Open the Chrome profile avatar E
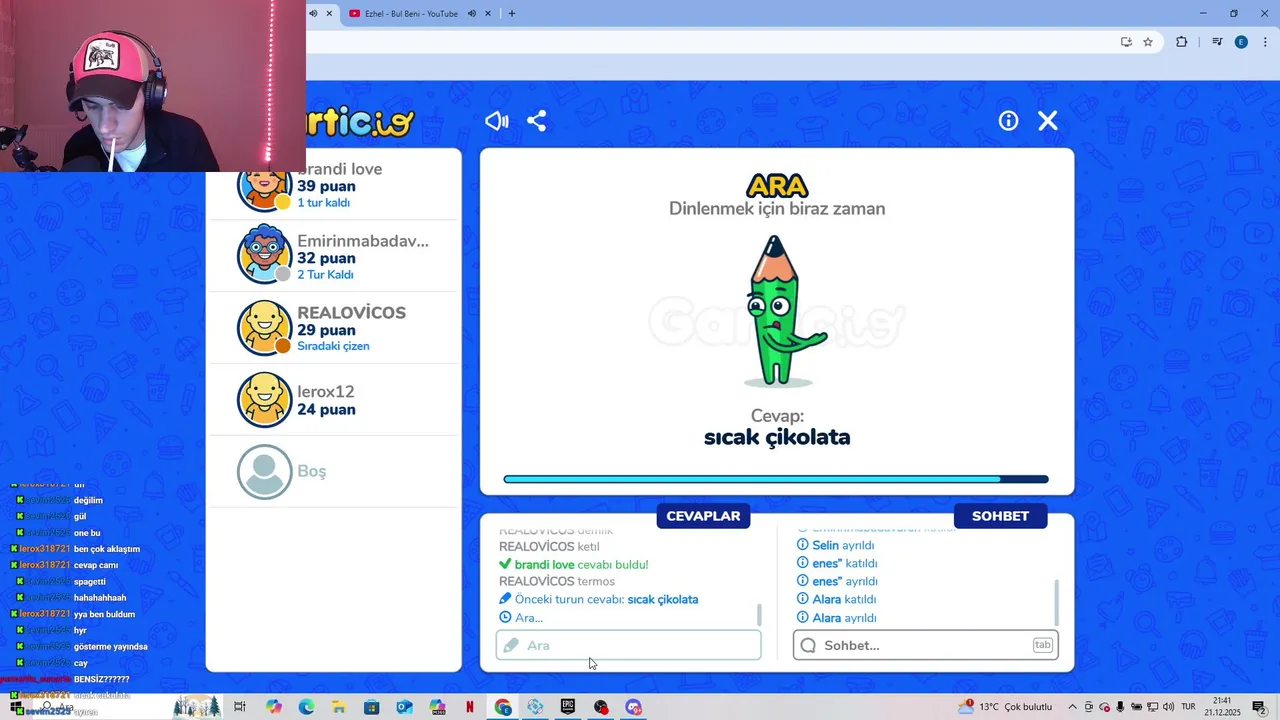1280x720 pixels. (1241, 42)
